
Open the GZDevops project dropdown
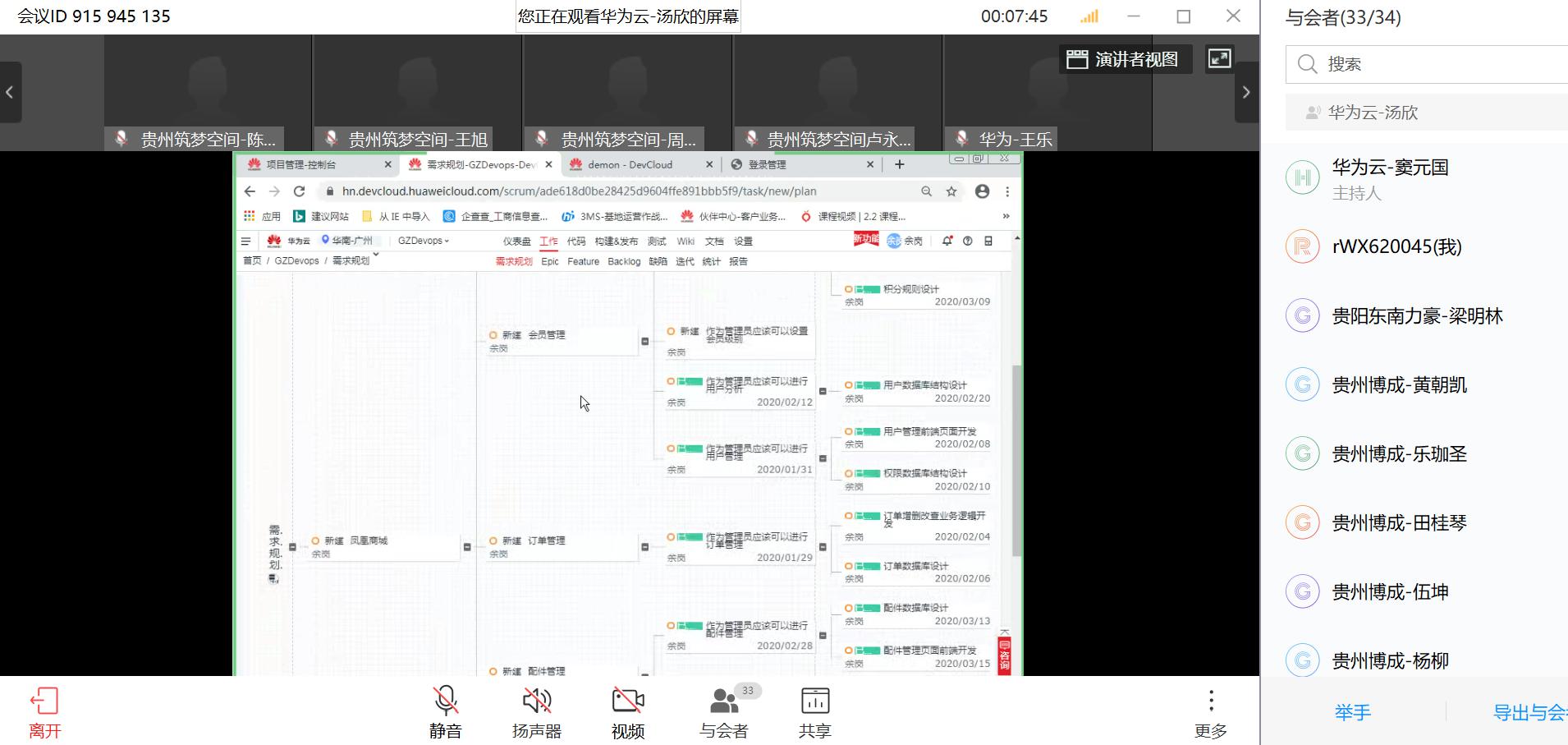click(424, 241)
